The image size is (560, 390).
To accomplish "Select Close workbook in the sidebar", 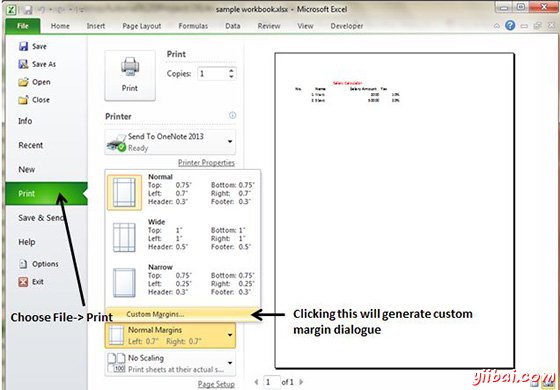I will click(34, 100).
